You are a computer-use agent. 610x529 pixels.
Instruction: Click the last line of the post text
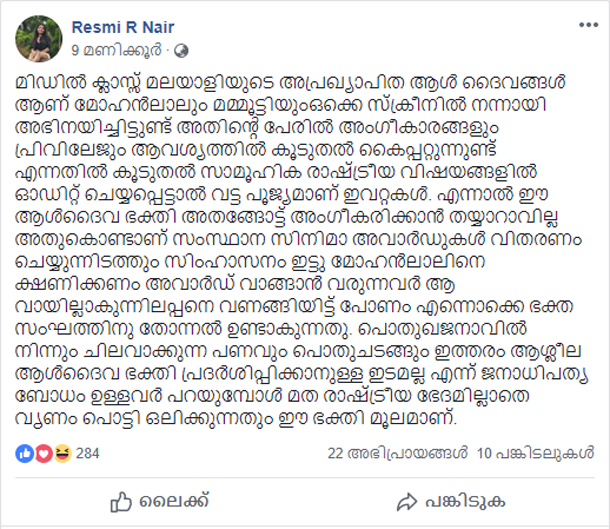point(236,419)
